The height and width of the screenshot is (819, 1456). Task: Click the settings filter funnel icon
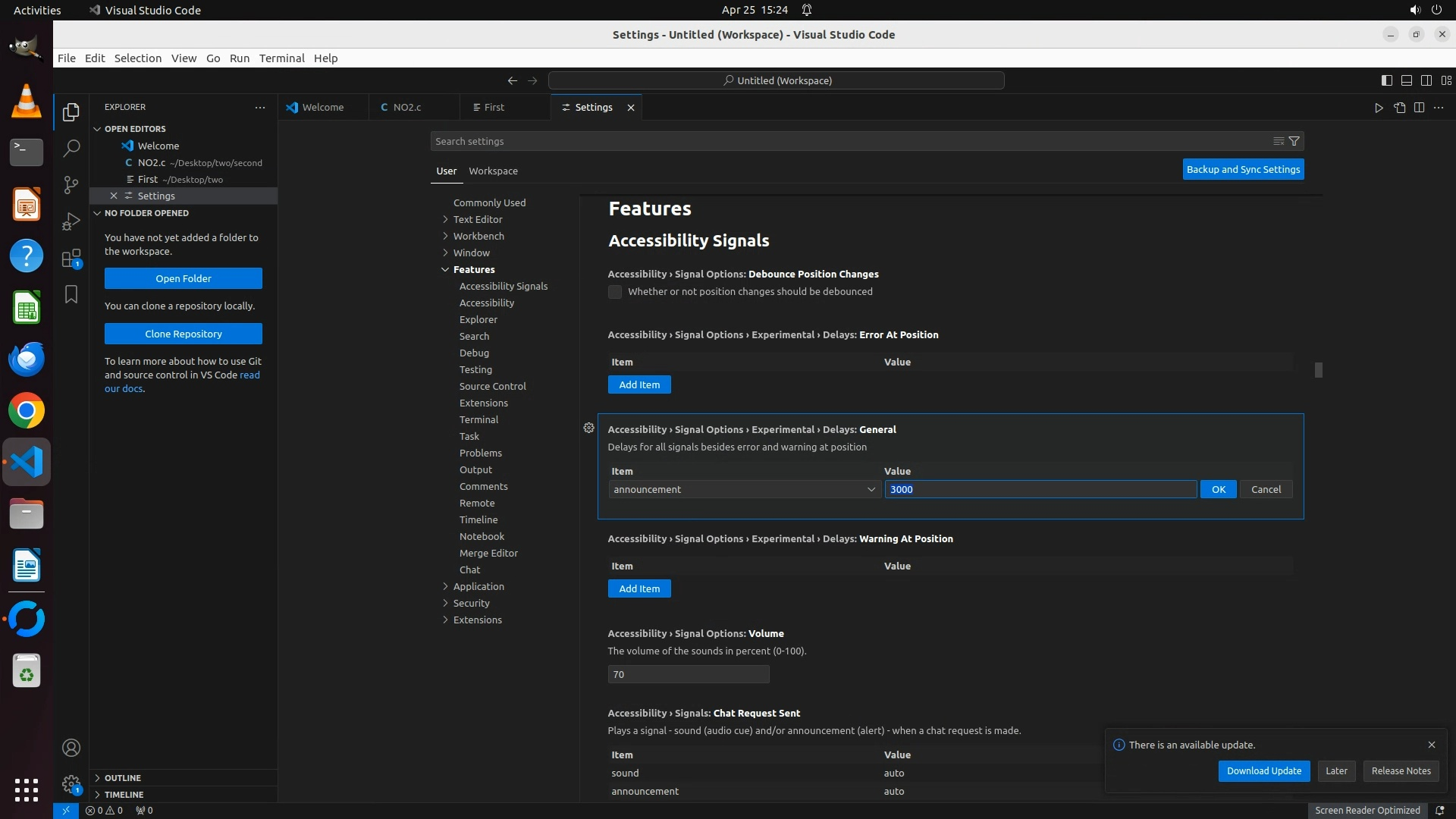pyautogui.click(x=1294, y=141)
